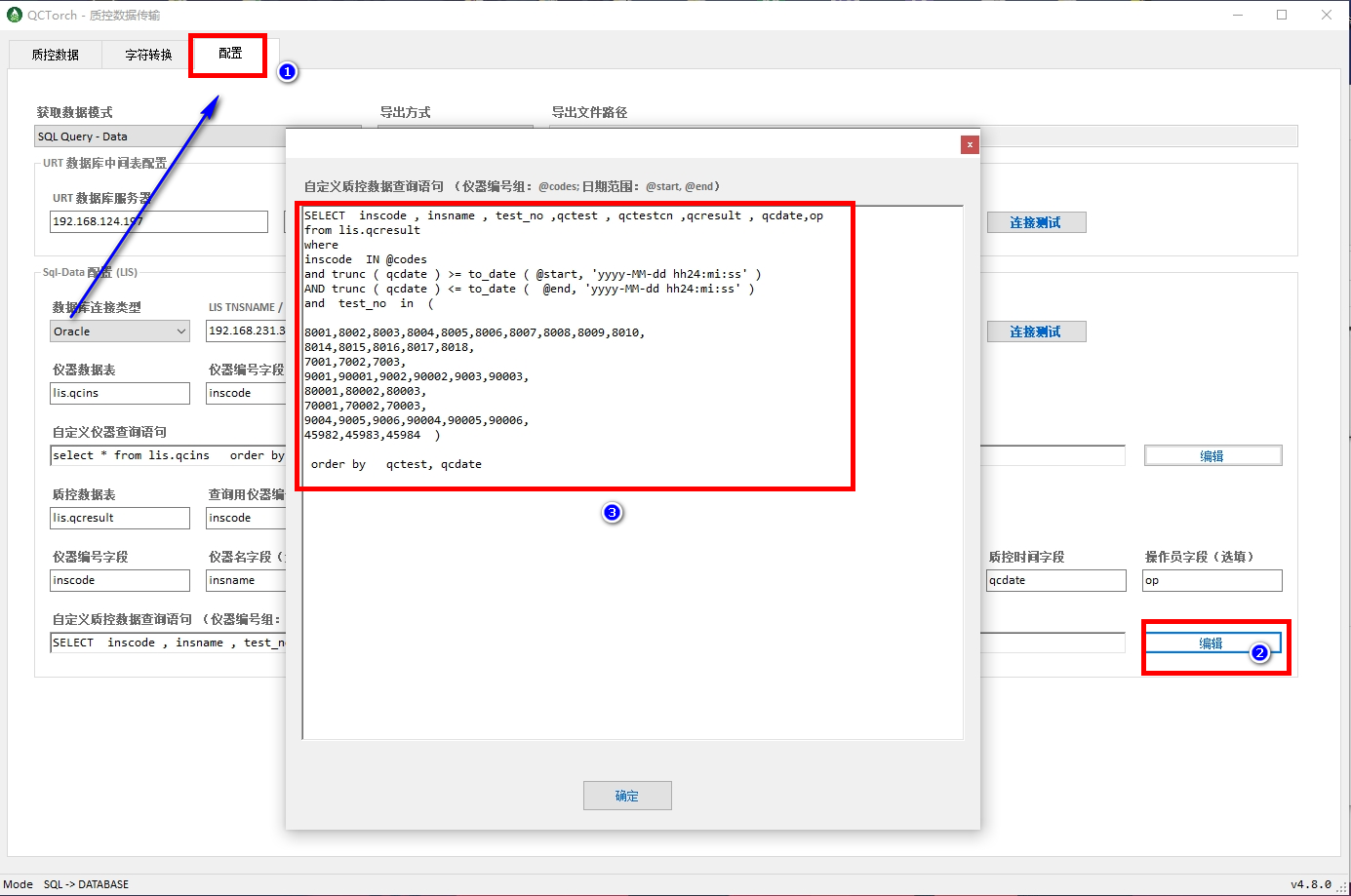Click the instrument number field inscode
1351x896 pixels.
click(x=119, y=580)
